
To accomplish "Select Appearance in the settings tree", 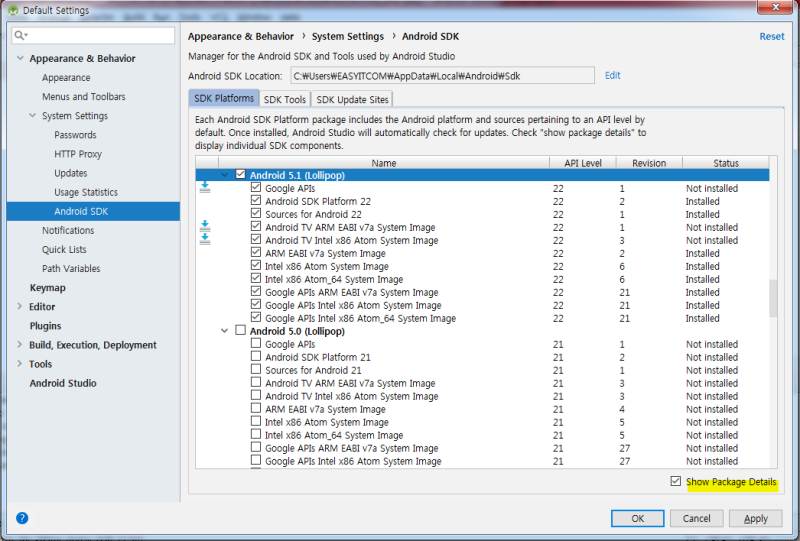I will 66,78.
